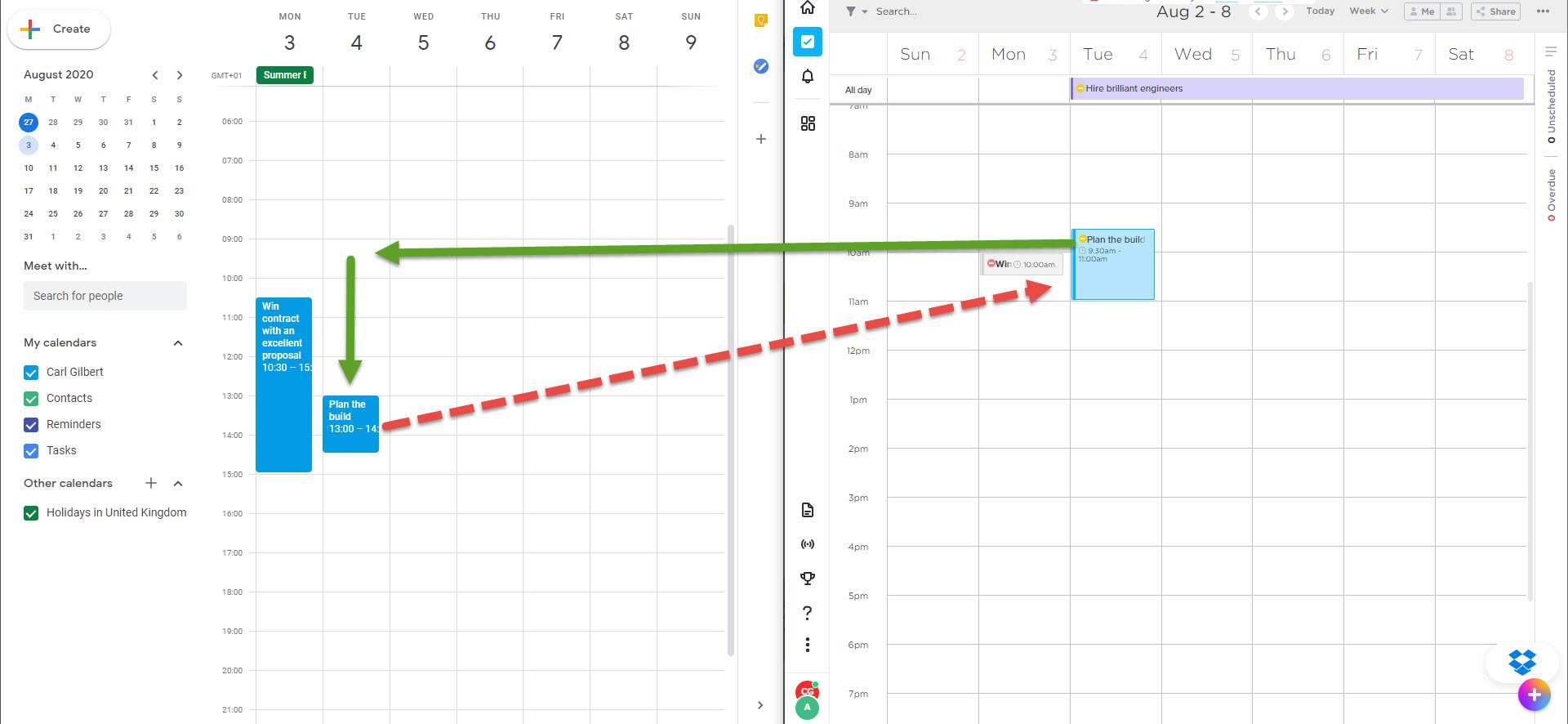Open the horizontal three-dot options menu
The height and width of the screenshot is (724, 1568).
(x=1543, y=11)
